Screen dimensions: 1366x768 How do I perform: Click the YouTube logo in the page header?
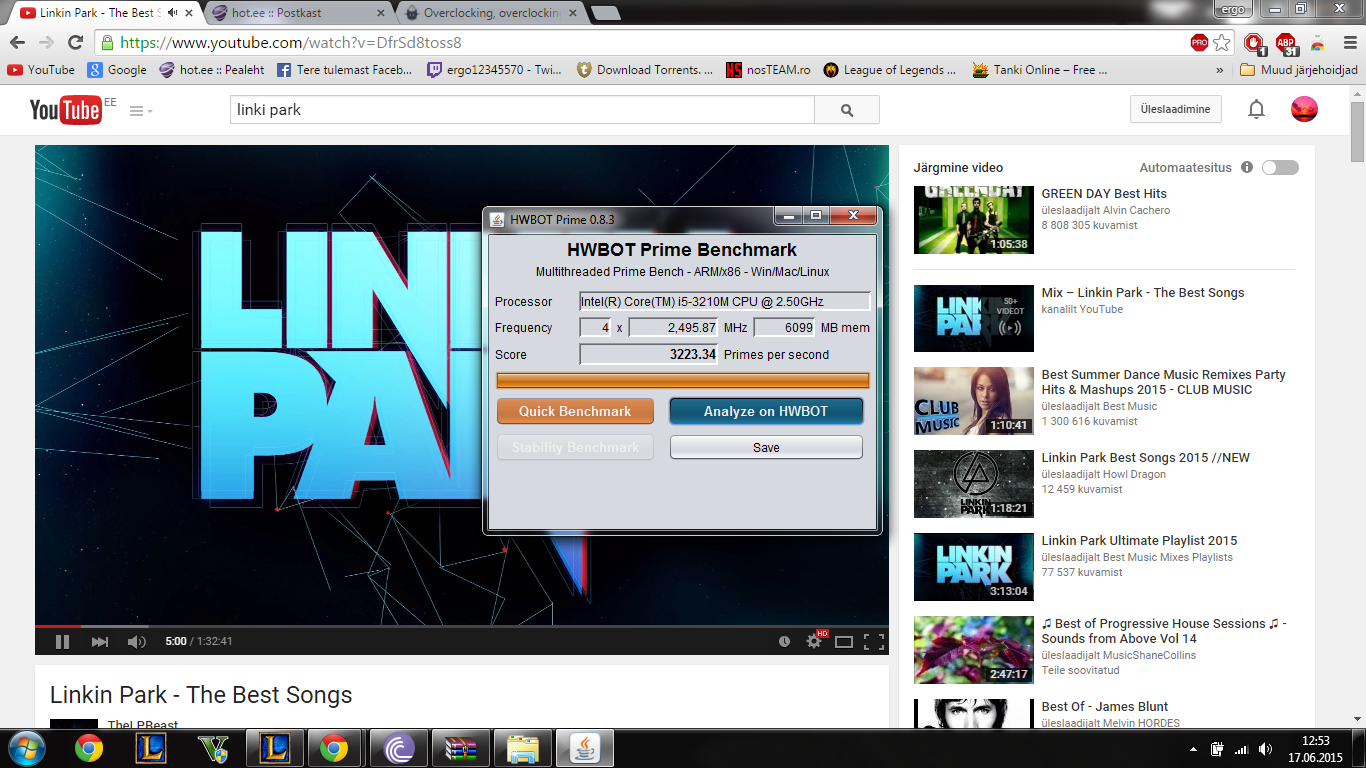pyautogui.click(x=66, y=110)
